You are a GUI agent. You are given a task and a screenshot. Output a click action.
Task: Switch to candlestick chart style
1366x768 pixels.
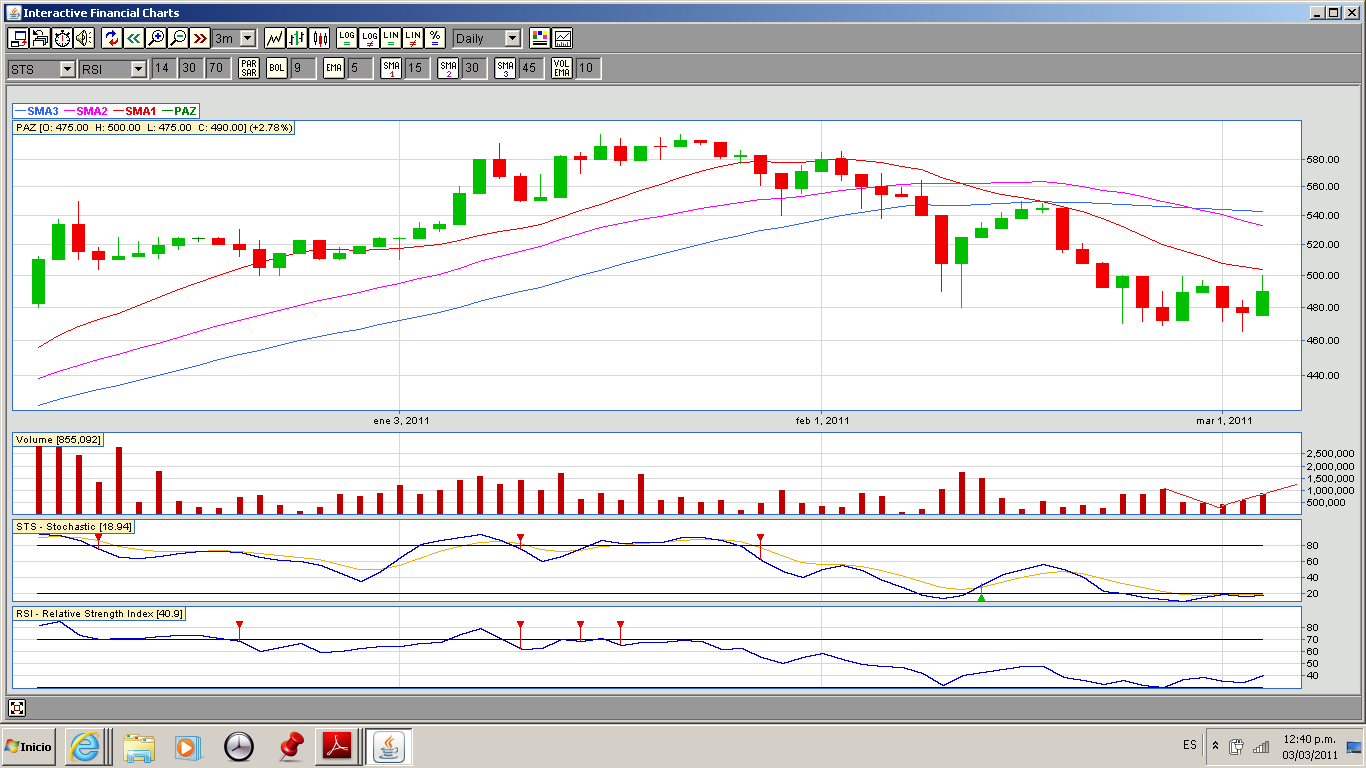[x=320, y=38]
